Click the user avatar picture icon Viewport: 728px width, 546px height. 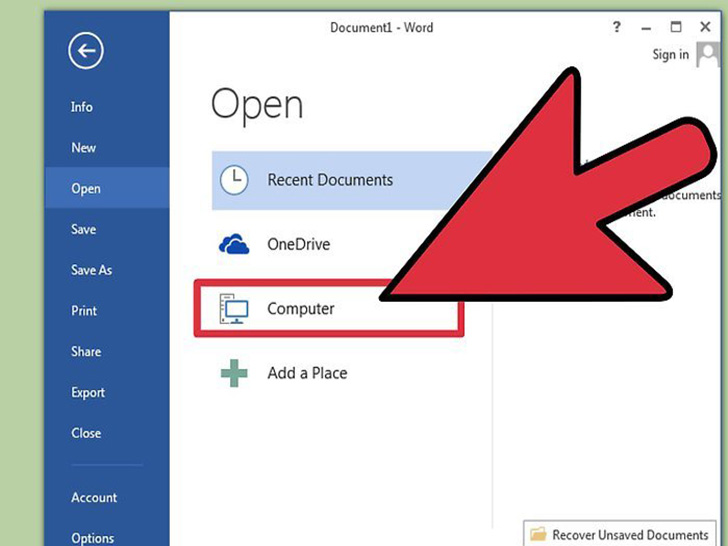(708, 54)
